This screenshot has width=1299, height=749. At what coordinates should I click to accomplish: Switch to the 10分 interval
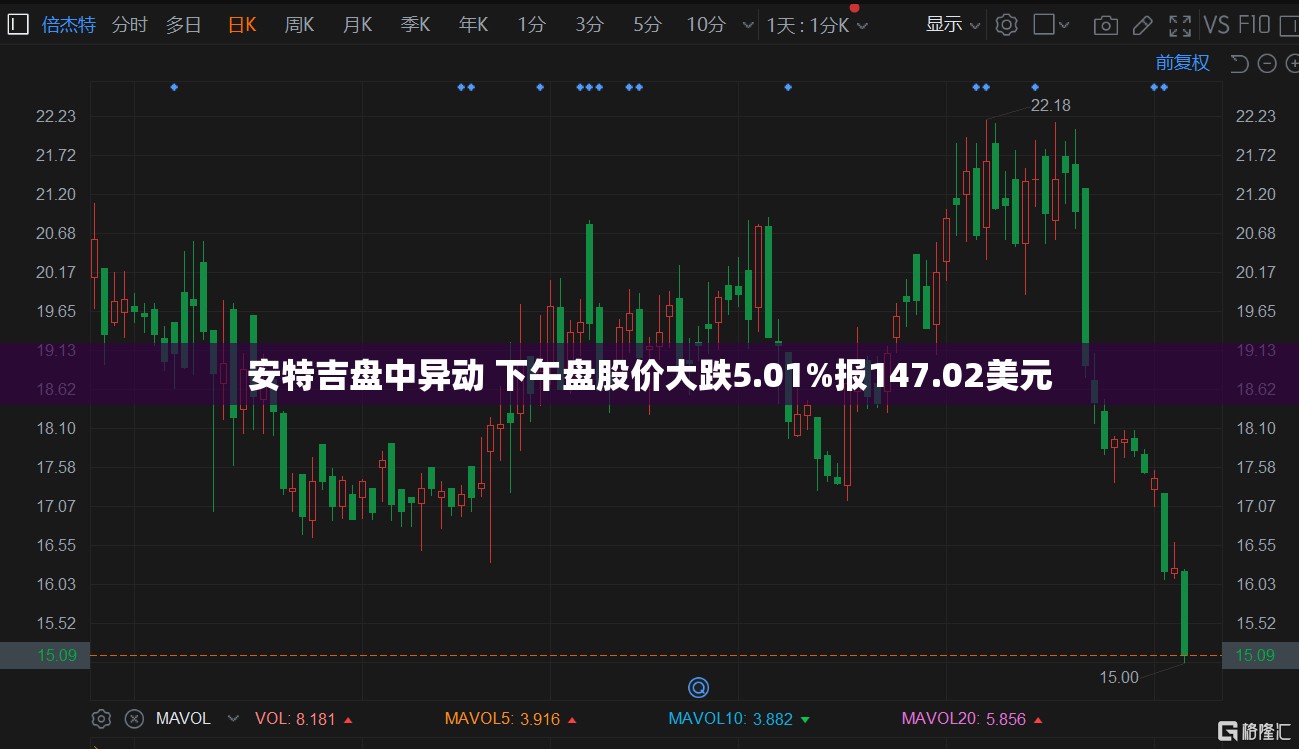coord(706,24)
